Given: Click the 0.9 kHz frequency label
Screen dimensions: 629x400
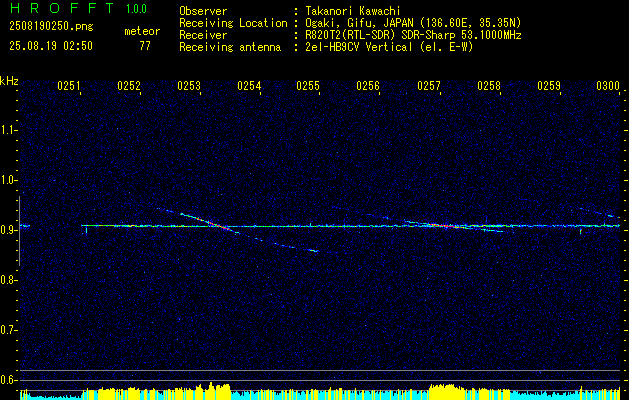Looking at the screenshot, I should 7,230.
